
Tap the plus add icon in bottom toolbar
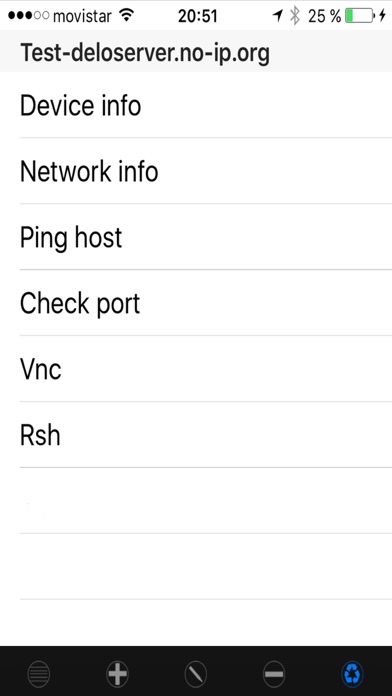coord(118,674)
